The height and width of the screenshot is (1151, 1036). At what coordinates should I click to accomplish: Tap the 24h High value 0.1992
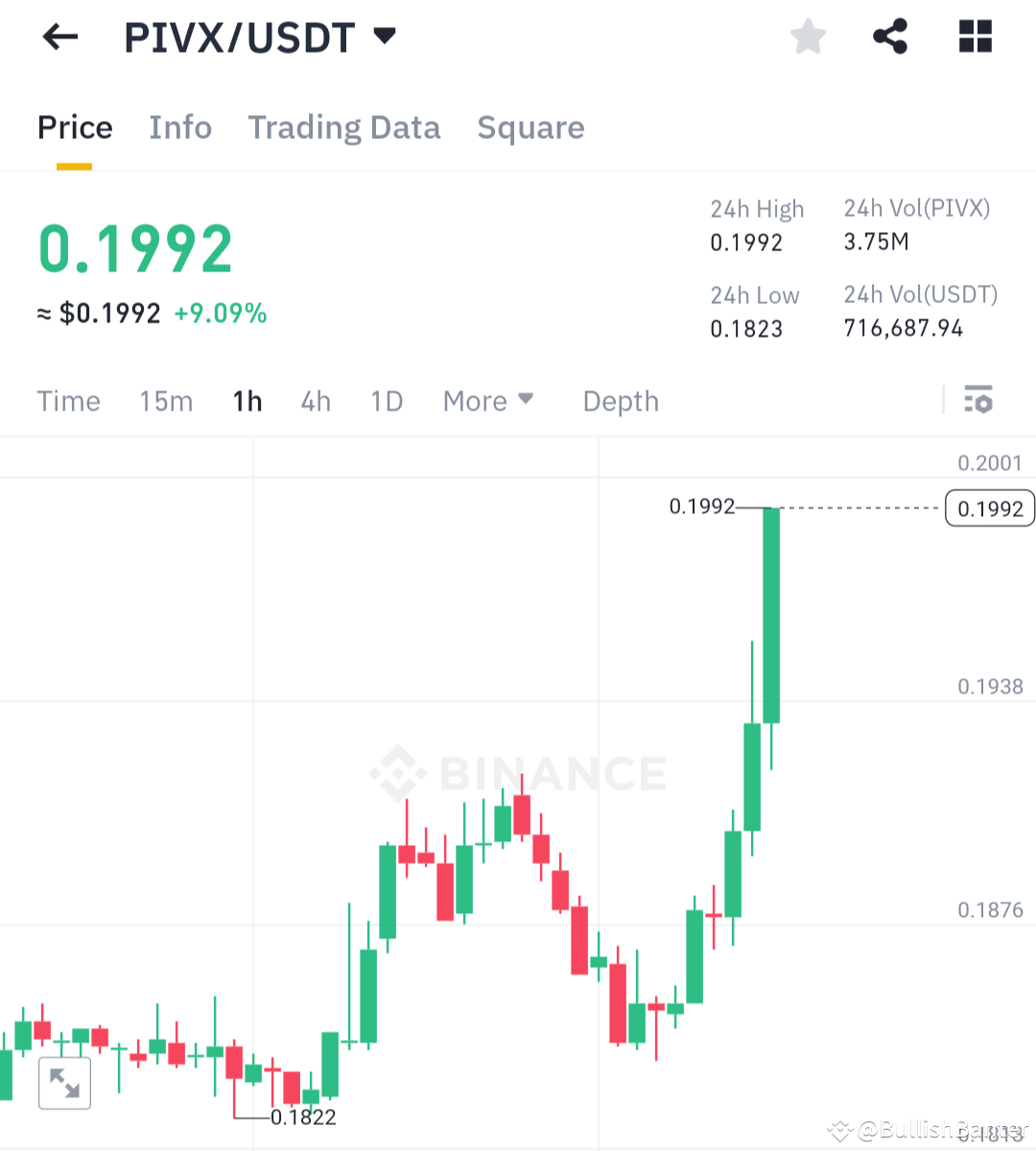coord(746,242)
